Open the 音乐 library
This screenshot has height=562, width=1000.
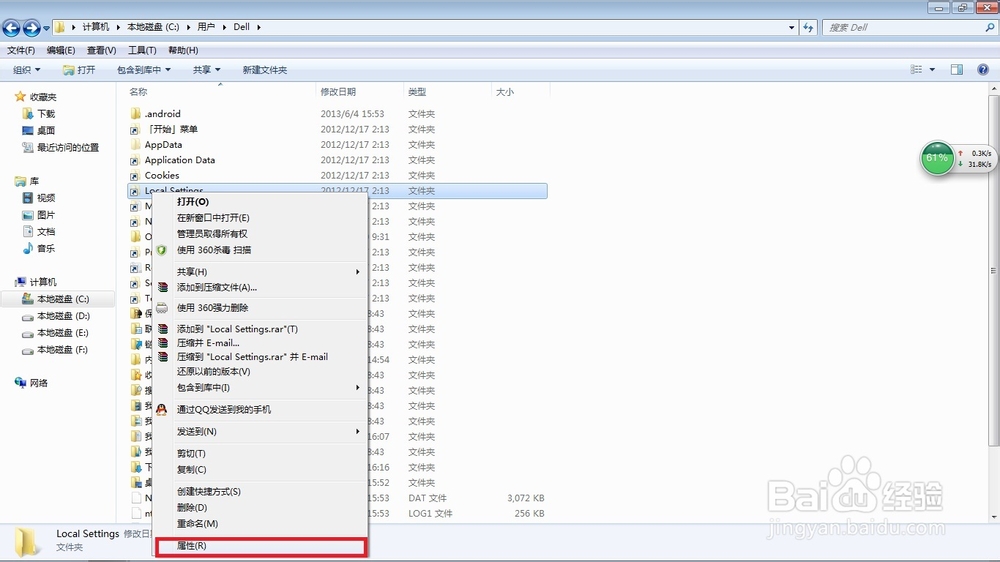[x=39, y=248]
